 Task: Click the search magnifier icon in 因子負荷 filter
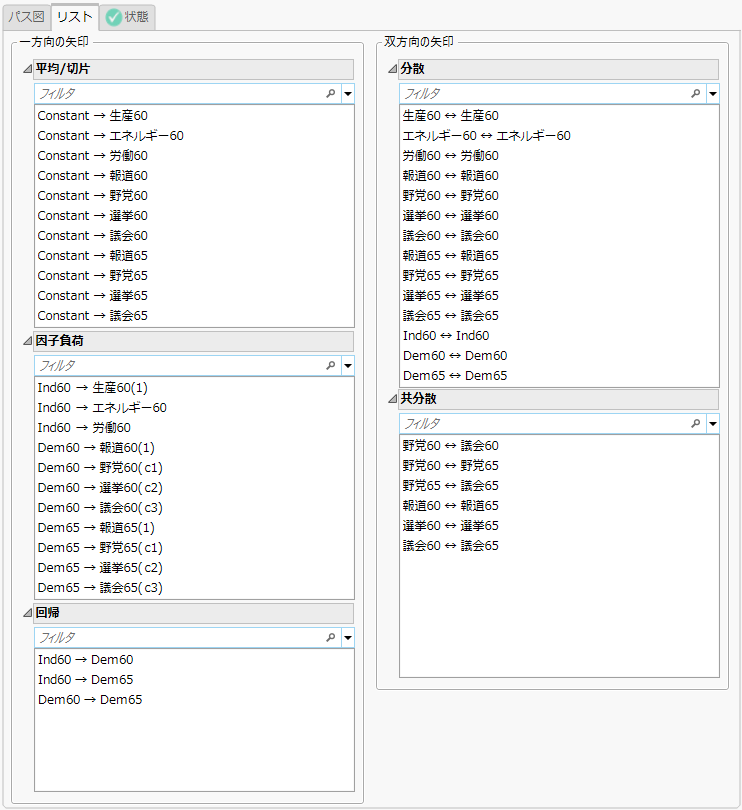tap(331, 366)
